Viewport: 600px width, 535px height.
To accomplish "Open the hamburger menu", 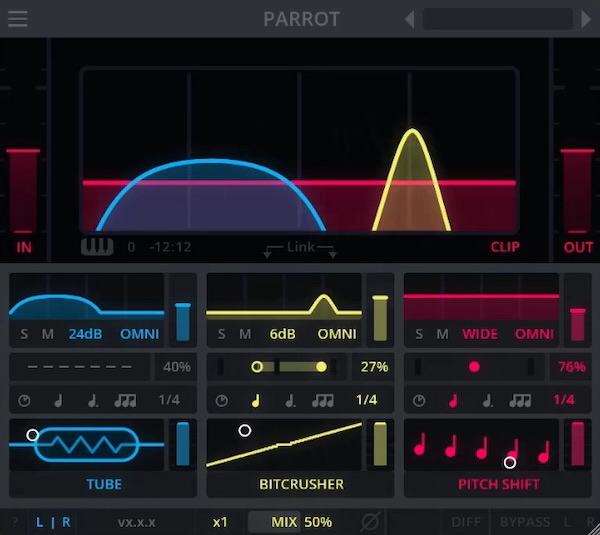I will [18, 19].
